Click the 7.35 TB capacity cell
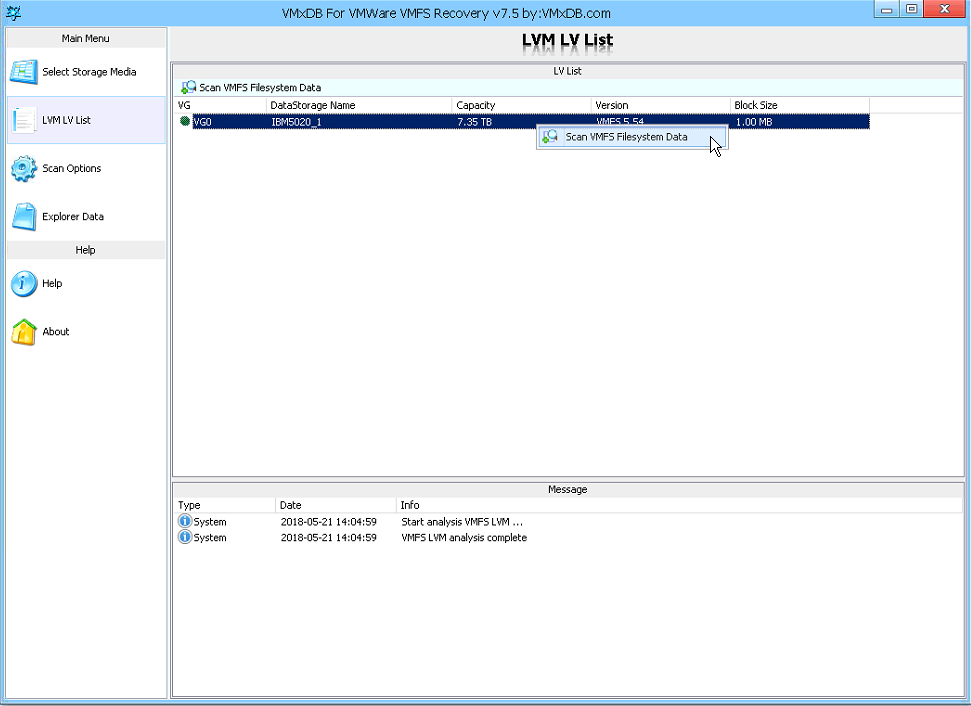This screenshot has height=706, width=971. pos(474,122)
